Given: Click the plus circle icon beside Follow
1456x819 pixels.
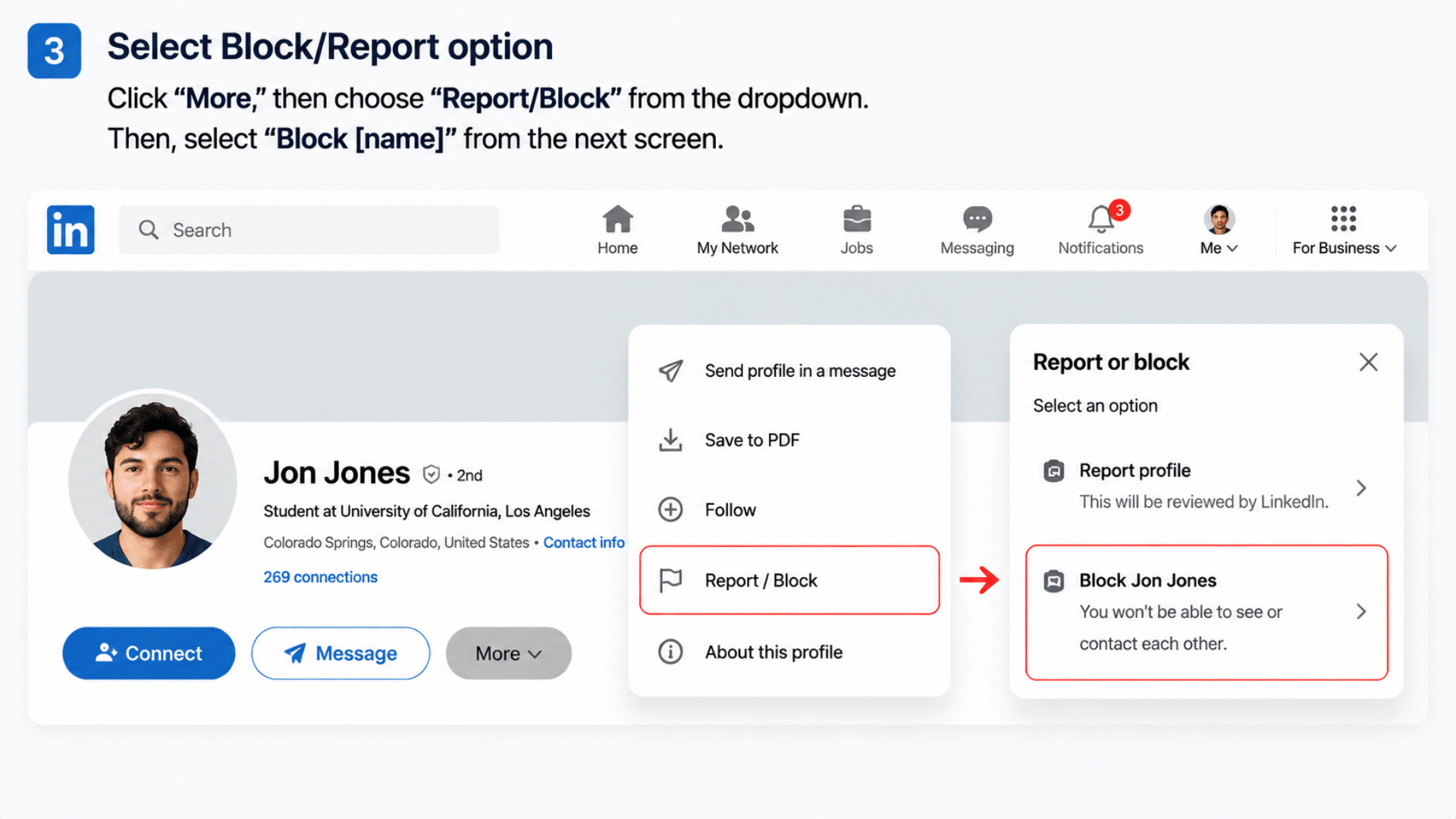Looking at the screenshot, I should (670, 510).
